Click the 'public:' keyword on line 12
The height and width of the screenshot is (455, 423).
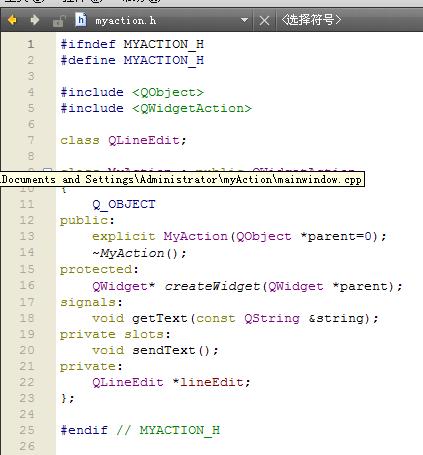[x=87, y=220]
